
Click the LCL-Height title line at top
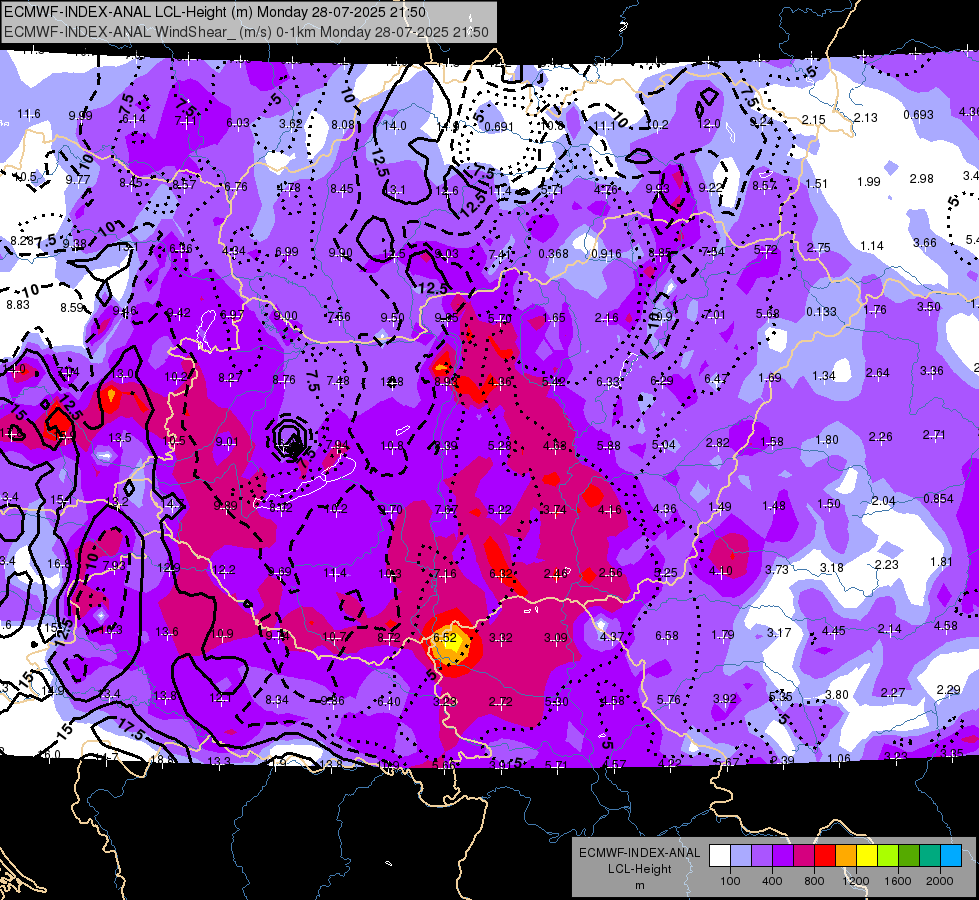(215, 12)
